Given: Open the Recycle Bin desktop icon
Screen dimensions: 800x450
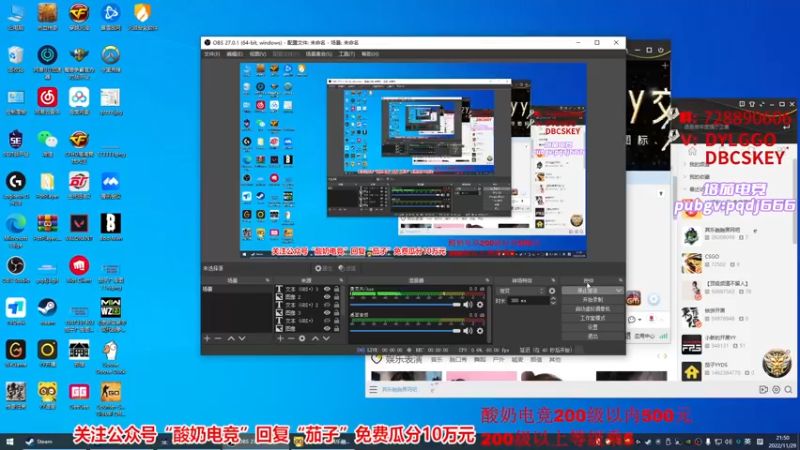Looking at the screenshot, I should pyautogui.click(x=16, y=59).
